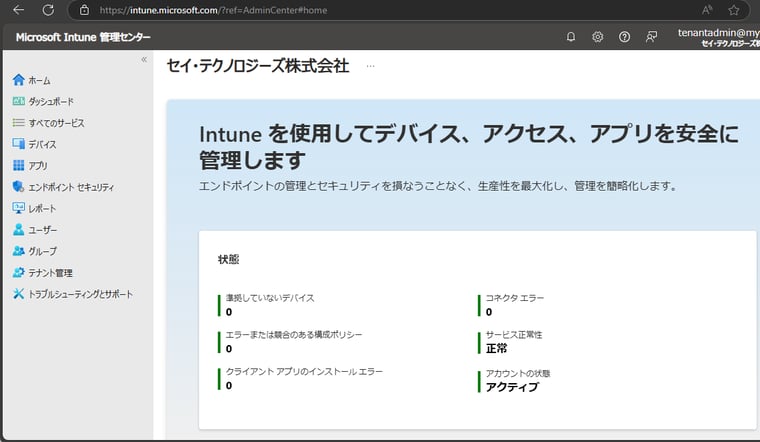
Task: Click the サービス正常性 status link
Action: tap(514, 334)
